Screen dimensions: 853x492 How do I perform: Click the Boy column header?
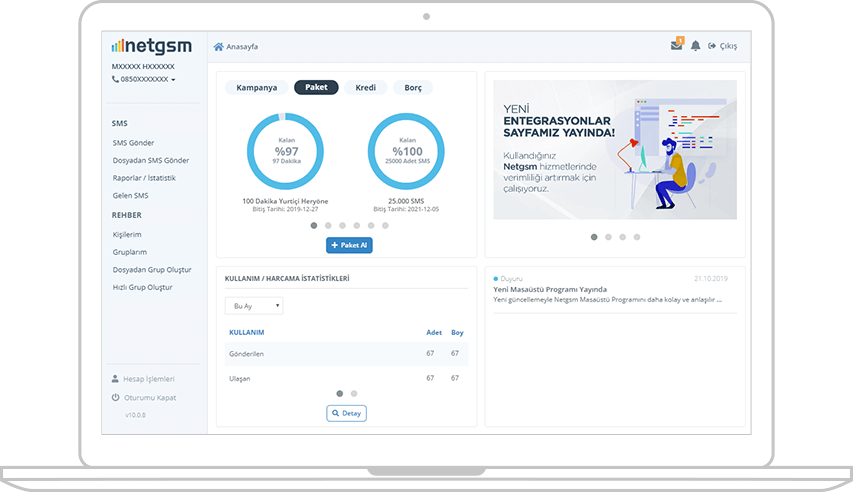(x=457, y=333)
